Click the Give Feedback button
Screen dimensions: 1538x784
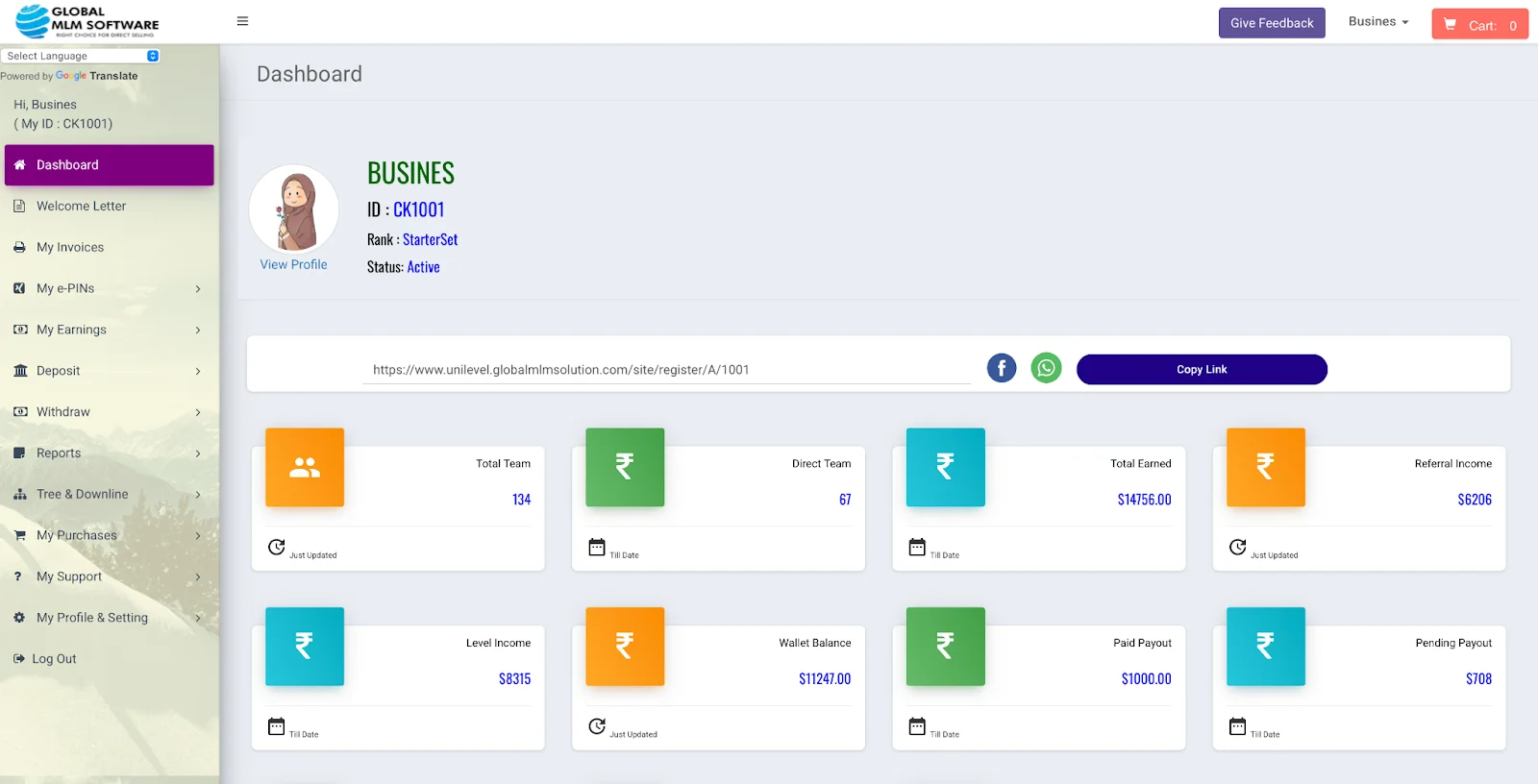pyautogui.click(x=1272, y=23)
